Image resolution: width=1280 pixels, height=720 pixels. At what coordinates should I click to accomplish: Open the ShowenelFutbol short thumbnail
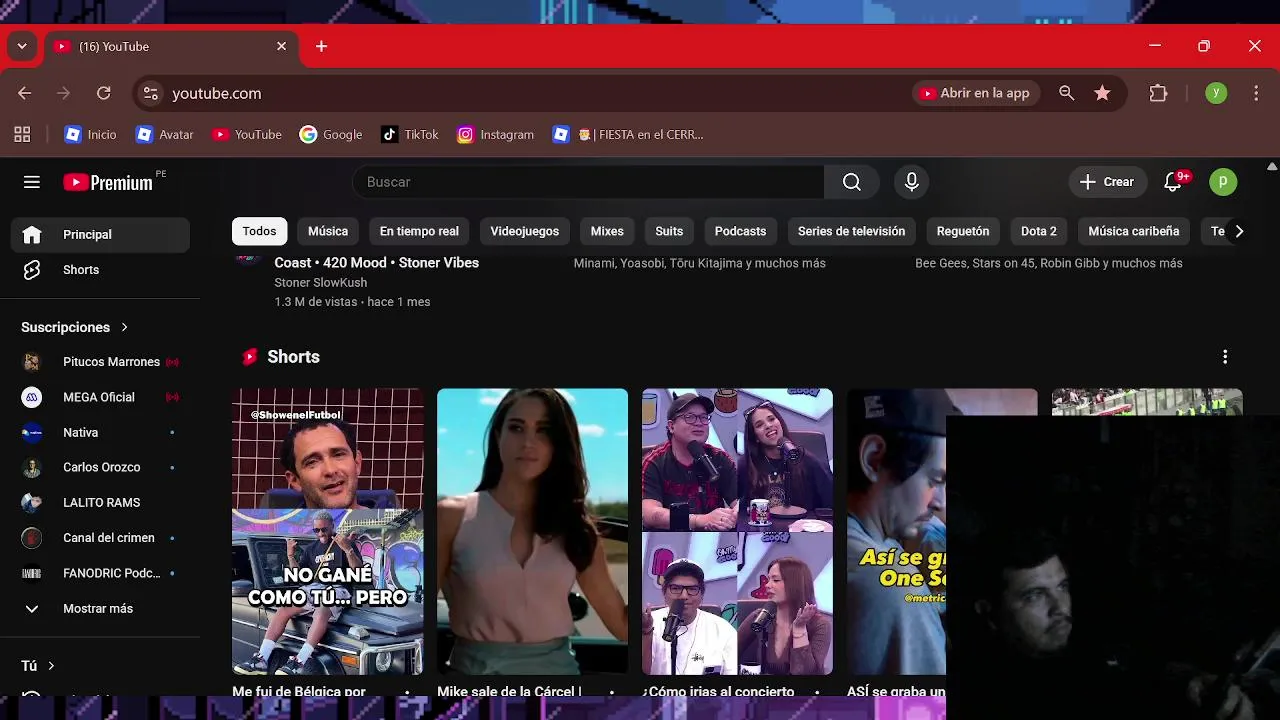tap(328, 532)
